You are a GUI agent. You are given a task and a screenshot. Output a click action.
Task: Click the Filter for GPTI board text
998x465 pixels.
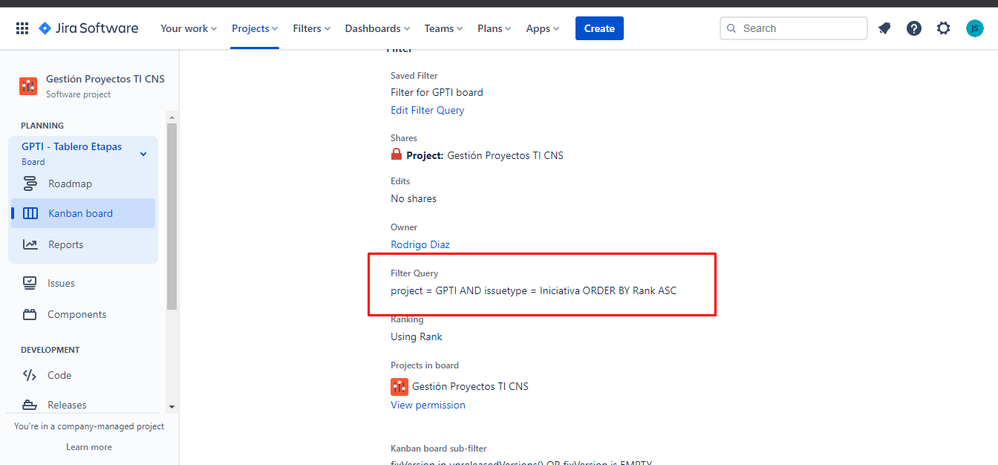tap(437, 92)
